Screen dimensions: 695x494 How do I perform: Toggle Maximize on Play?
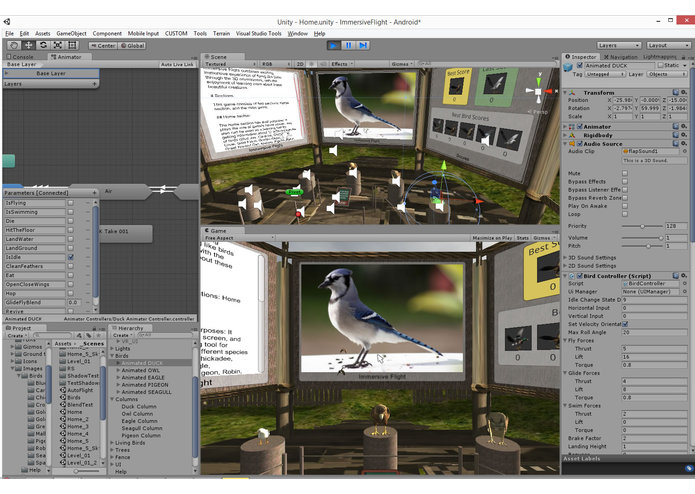click(492, 238)
